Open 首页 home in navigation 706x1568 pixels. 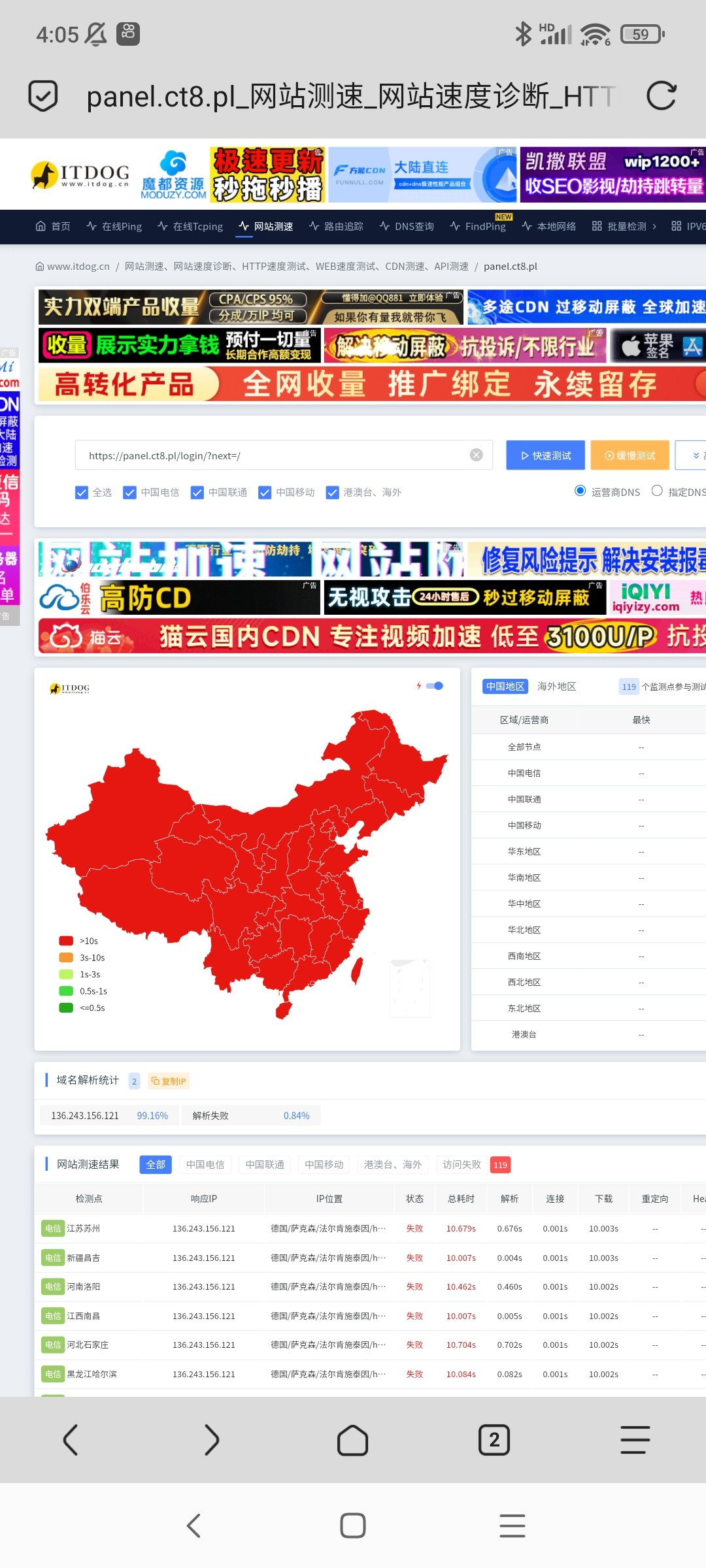pos(53,226)
